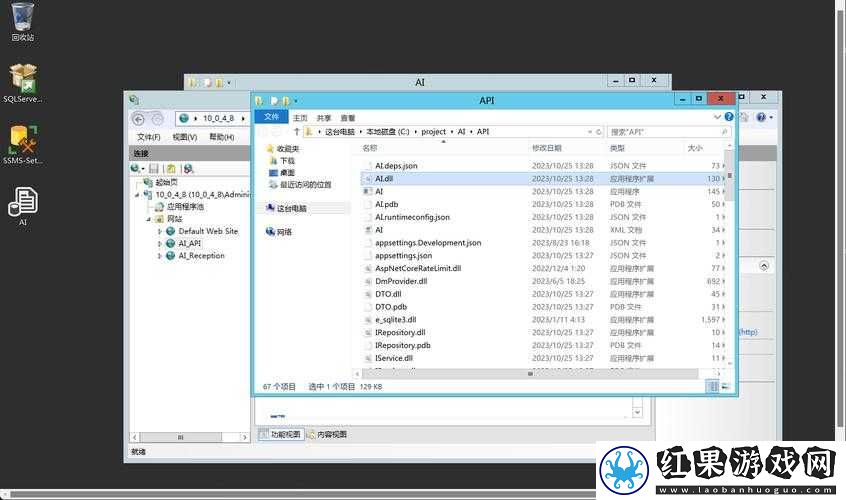Open the Explorer address bar history dropdown

589,132
